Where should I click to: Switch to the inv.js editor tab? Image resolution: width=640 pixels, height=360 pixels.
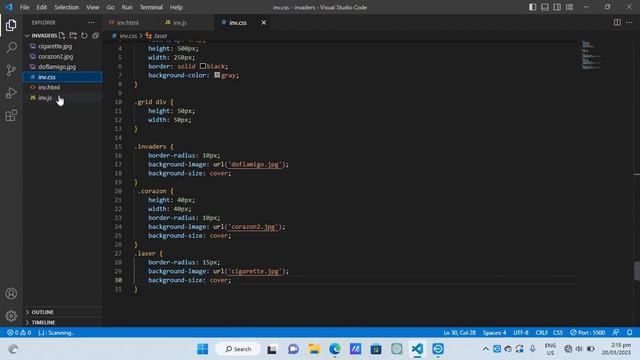[180, 22]
